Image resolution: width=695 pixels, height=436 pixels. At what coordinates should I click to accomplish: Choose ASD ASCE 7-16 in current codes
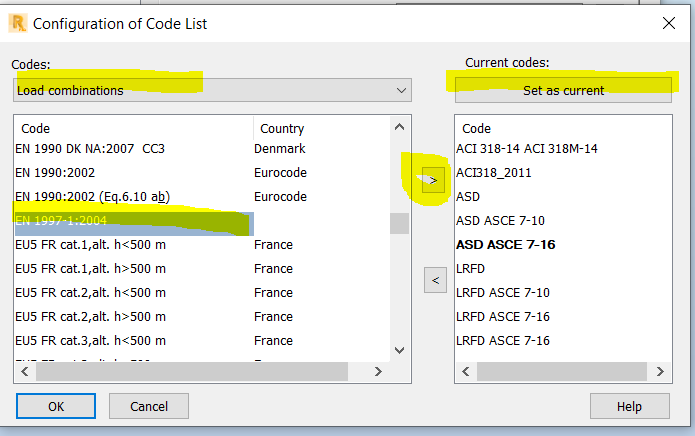tap(506, 244)
